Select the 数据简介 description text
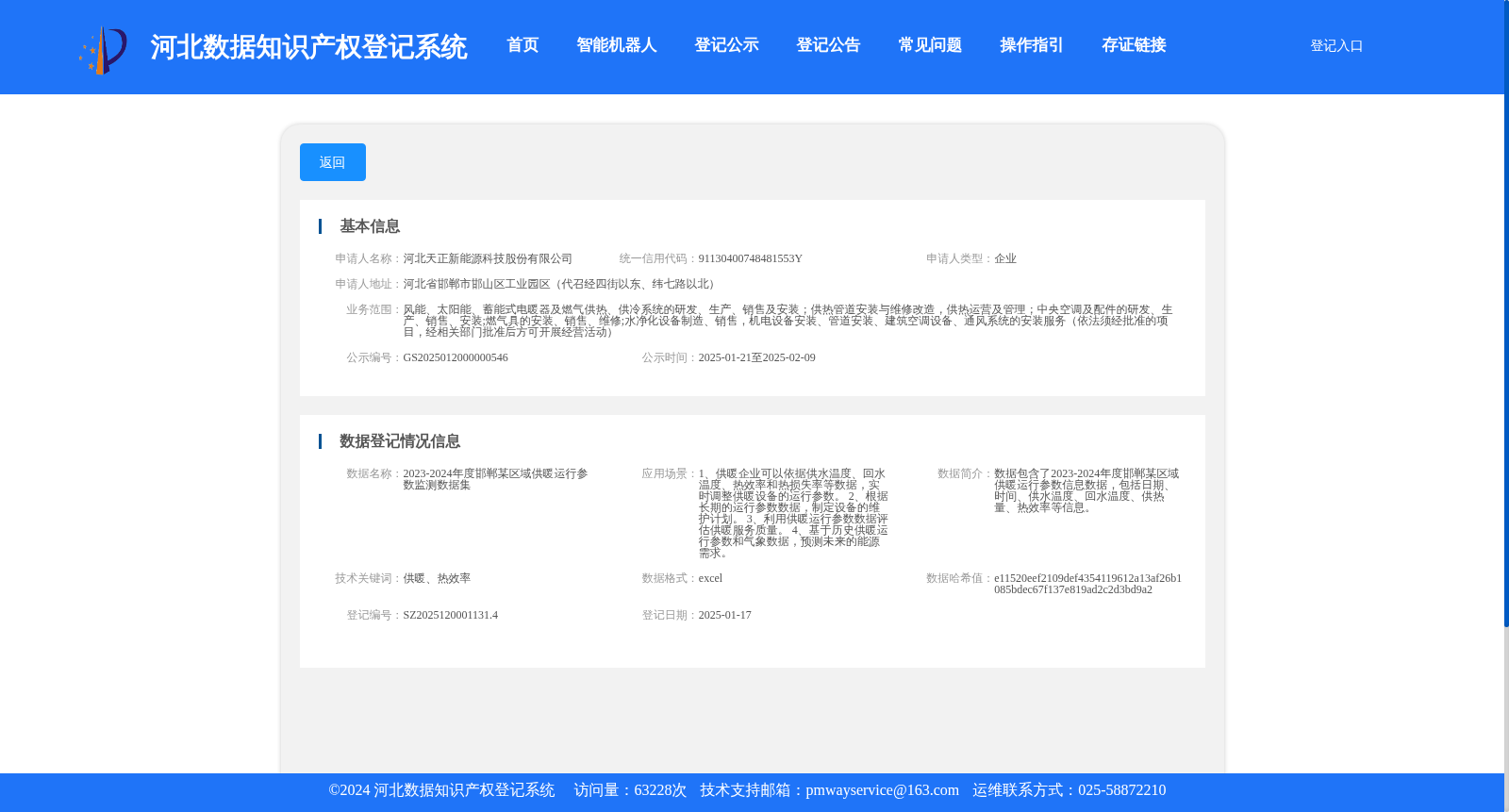This screenshot has width=1509, height=812. coord(1086,490)
